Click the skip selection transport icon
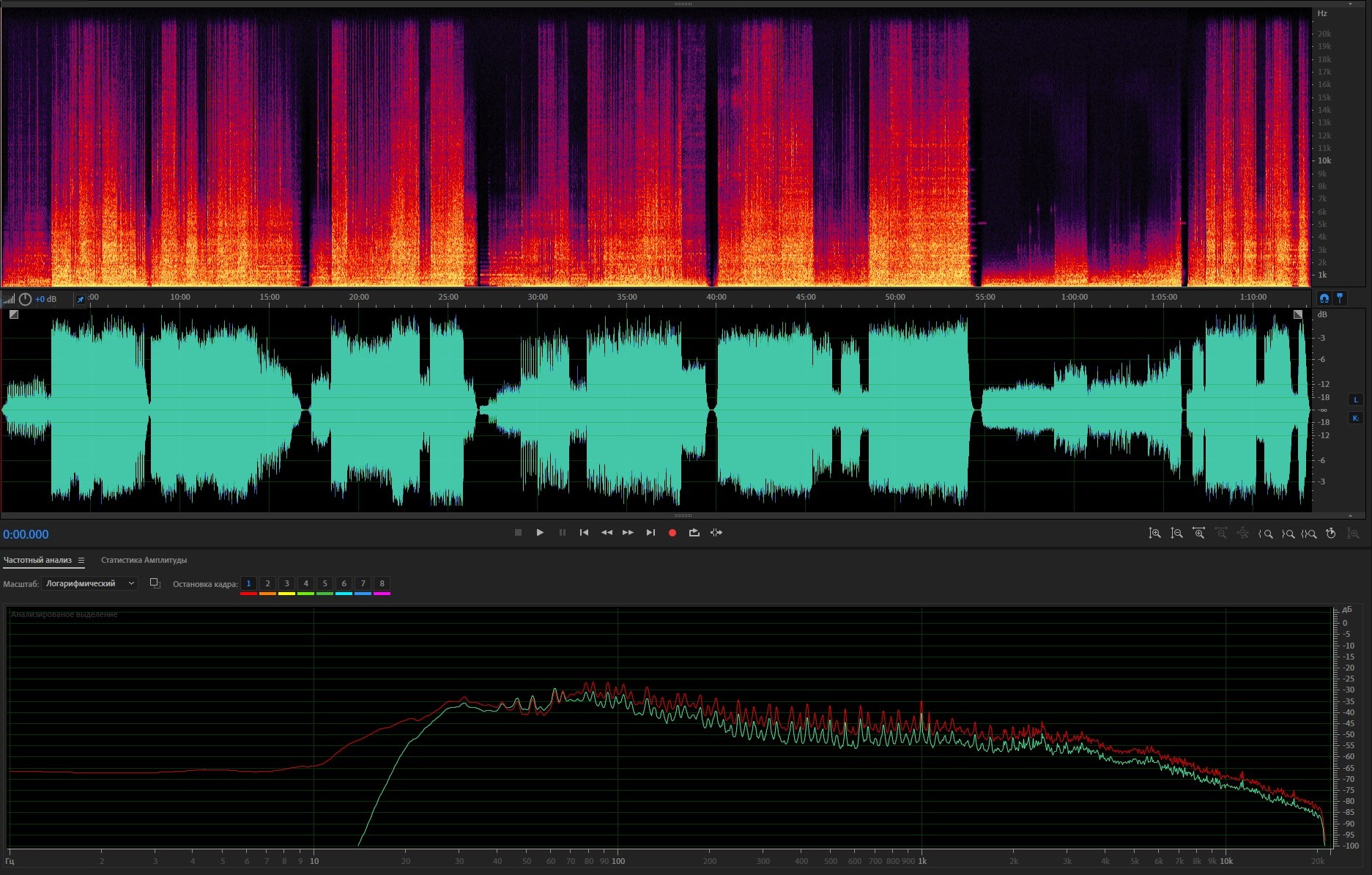1372x875 pixels. click(716, 533)
